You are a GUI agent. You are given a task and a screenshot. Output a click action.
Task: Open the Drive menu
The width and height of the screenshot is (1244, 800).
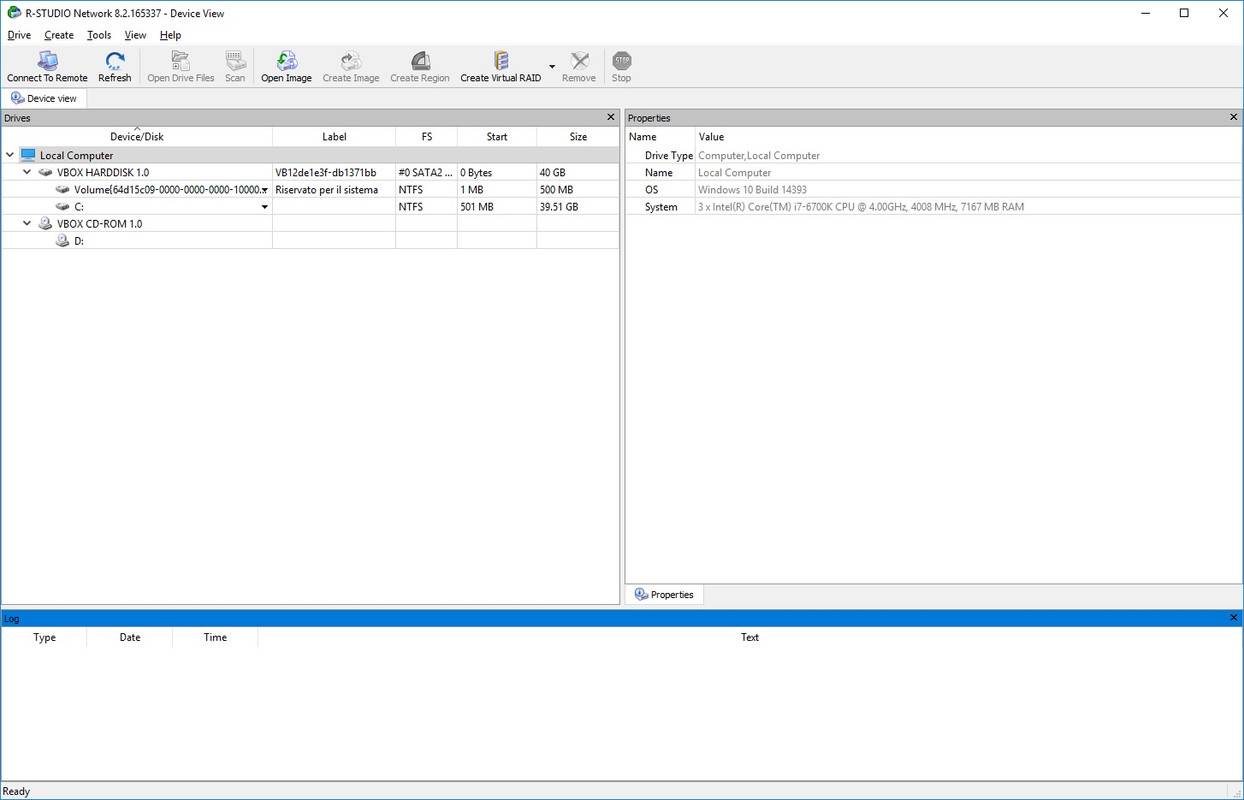[x=19, y=35]
